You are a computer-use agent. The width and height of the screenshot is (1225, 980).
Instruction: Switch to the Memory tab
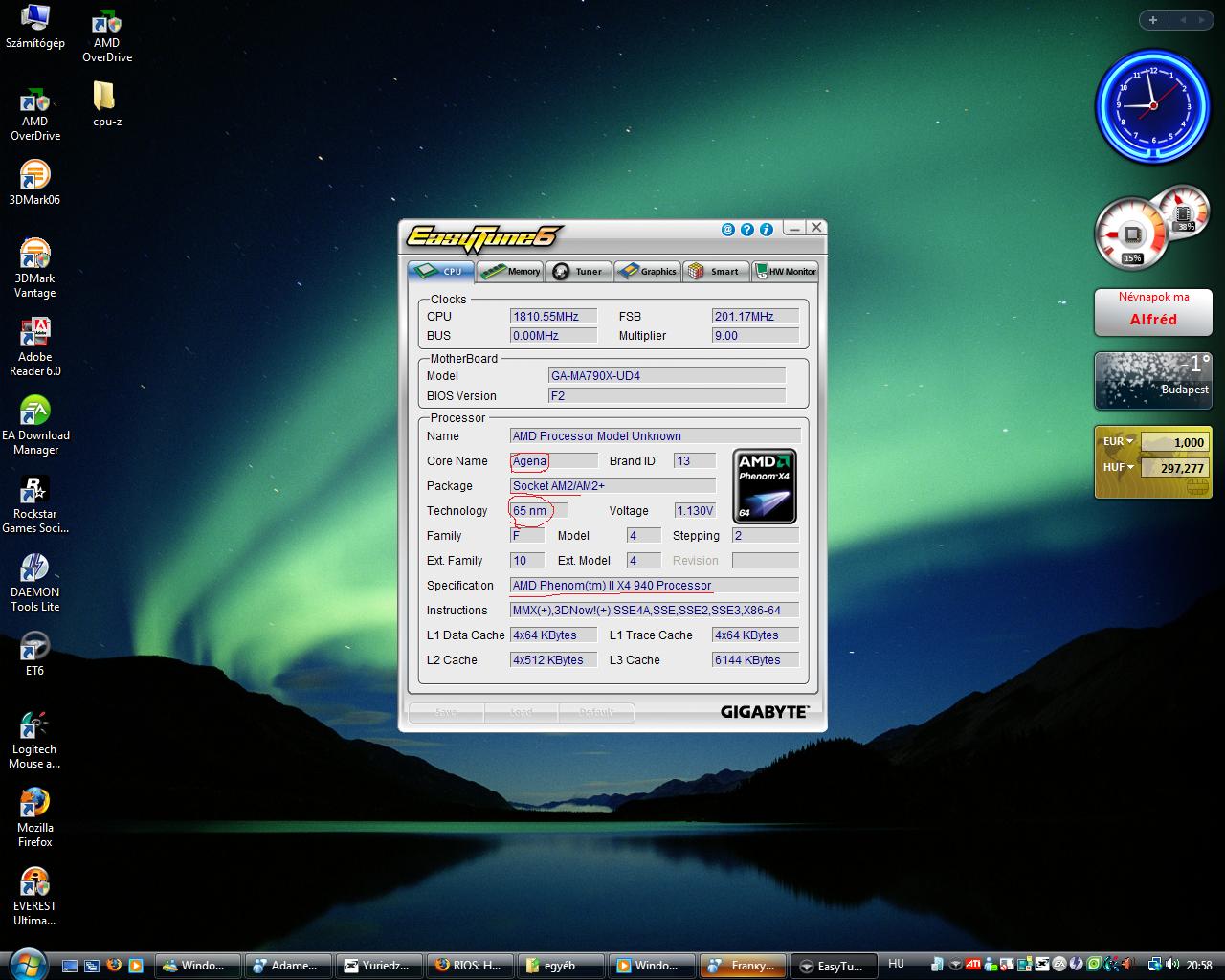click(x=509, y=271)
